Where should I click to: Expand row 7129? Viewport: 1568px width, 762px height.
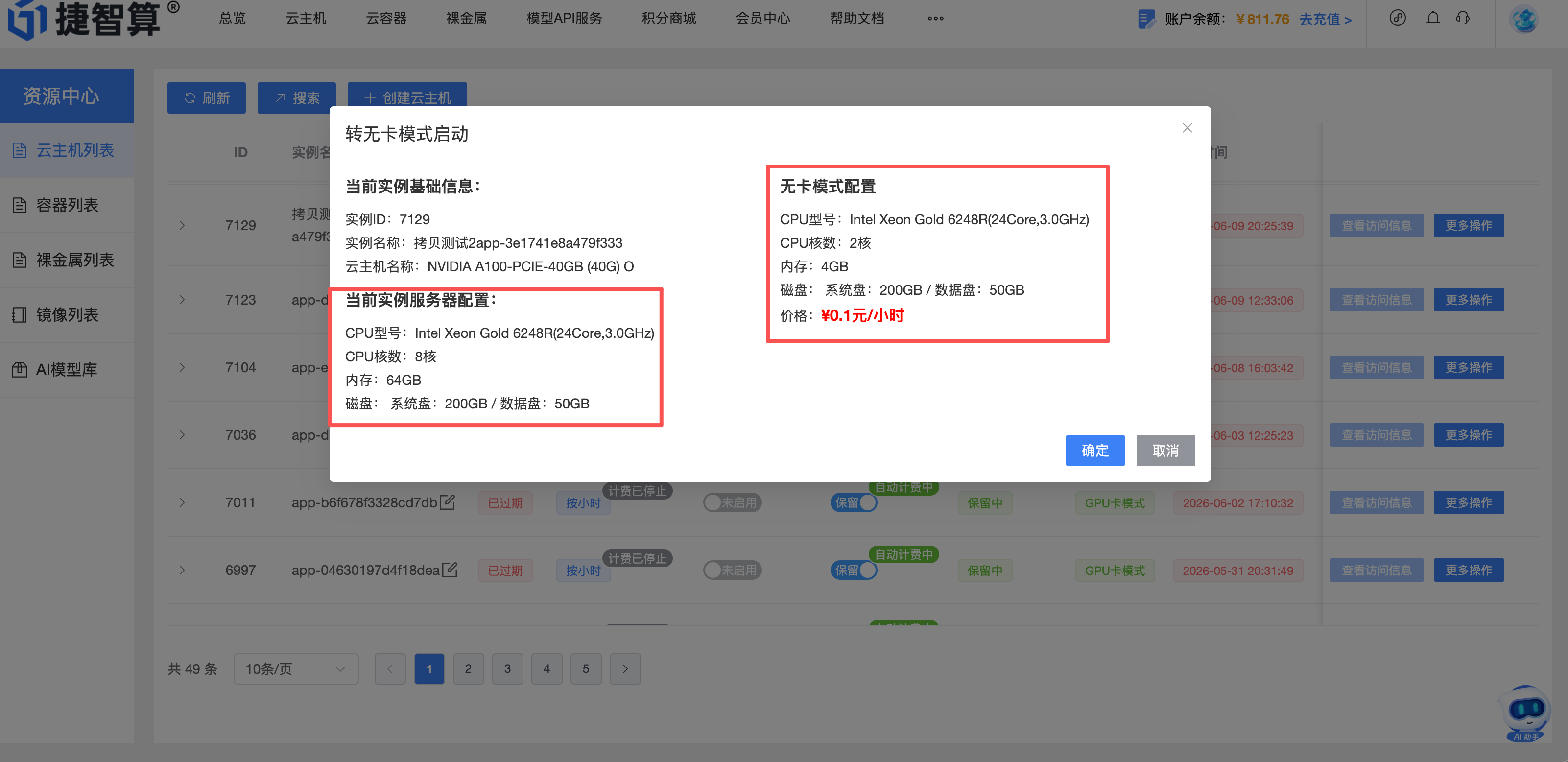(x=182, y=225)
